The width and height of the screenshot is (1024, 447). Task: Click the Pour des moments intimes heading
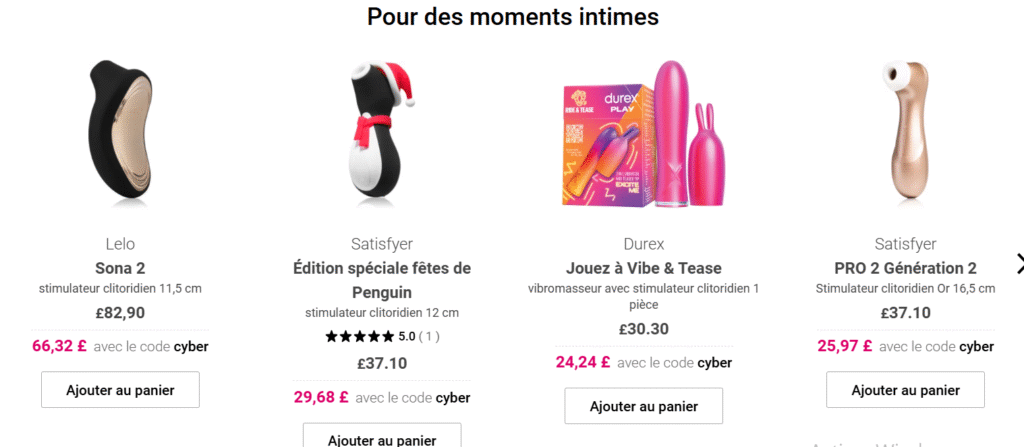click(x=513, y=16)
